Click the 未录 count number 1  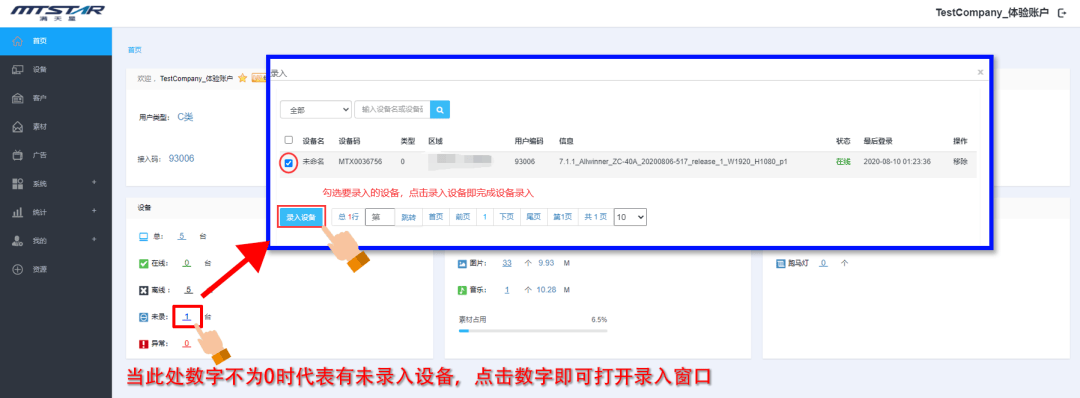[187, 317]
